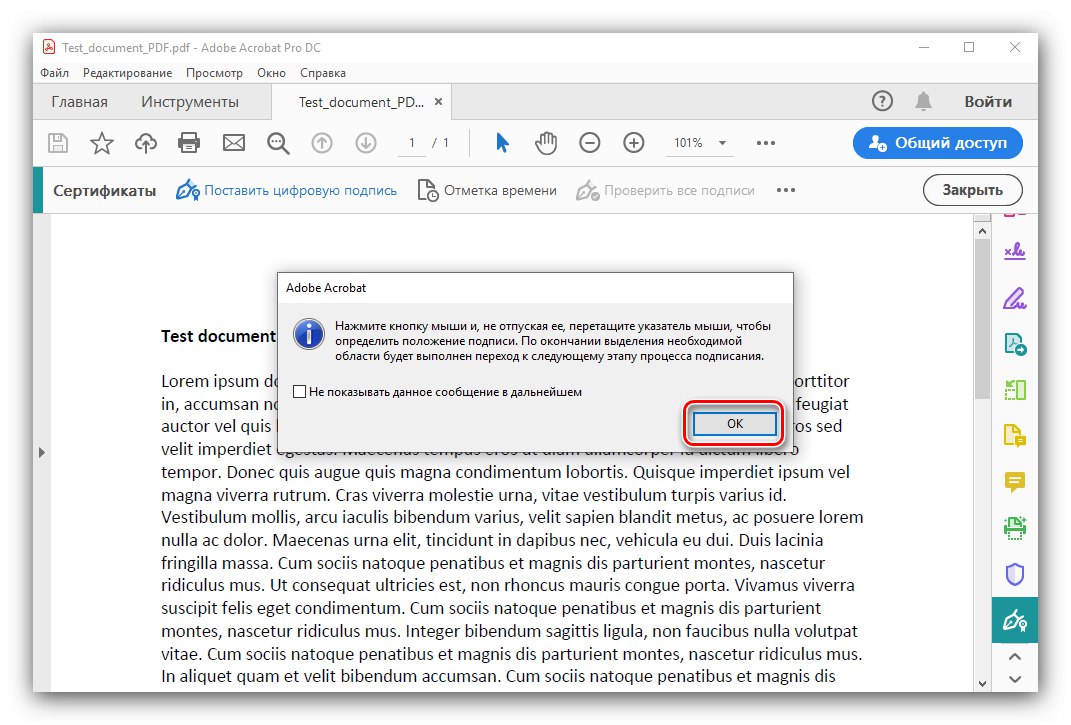Click Поставить цифровую подпись
1071x725 pixels.
286,190
